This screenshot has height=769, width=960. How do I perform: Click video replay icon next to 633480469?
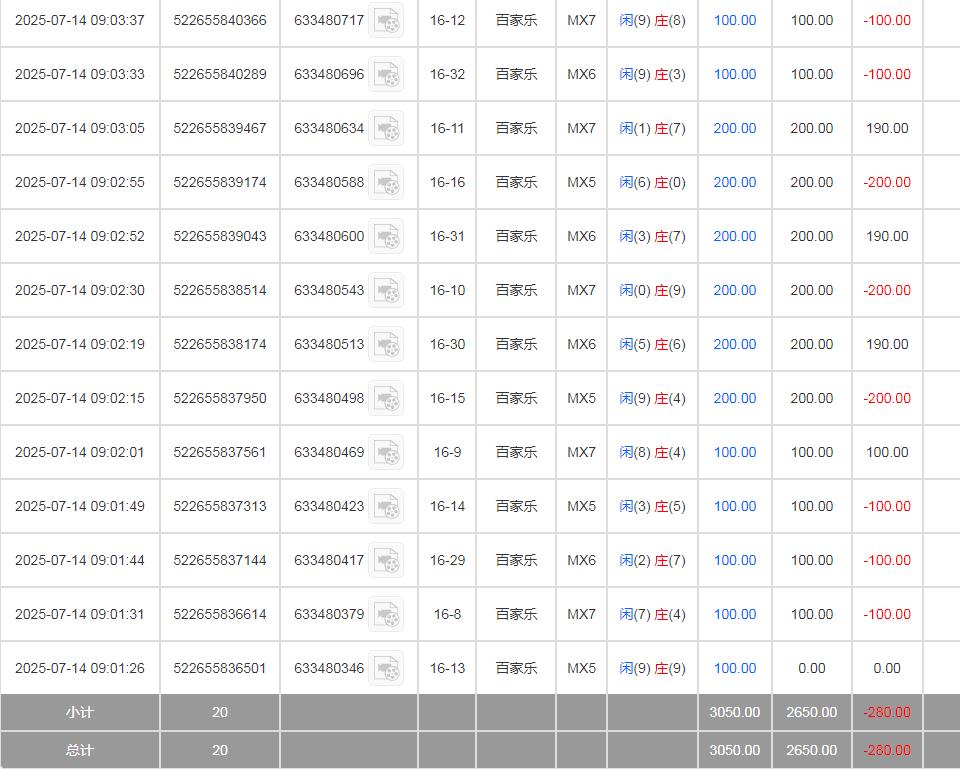[x=386, y=452]
